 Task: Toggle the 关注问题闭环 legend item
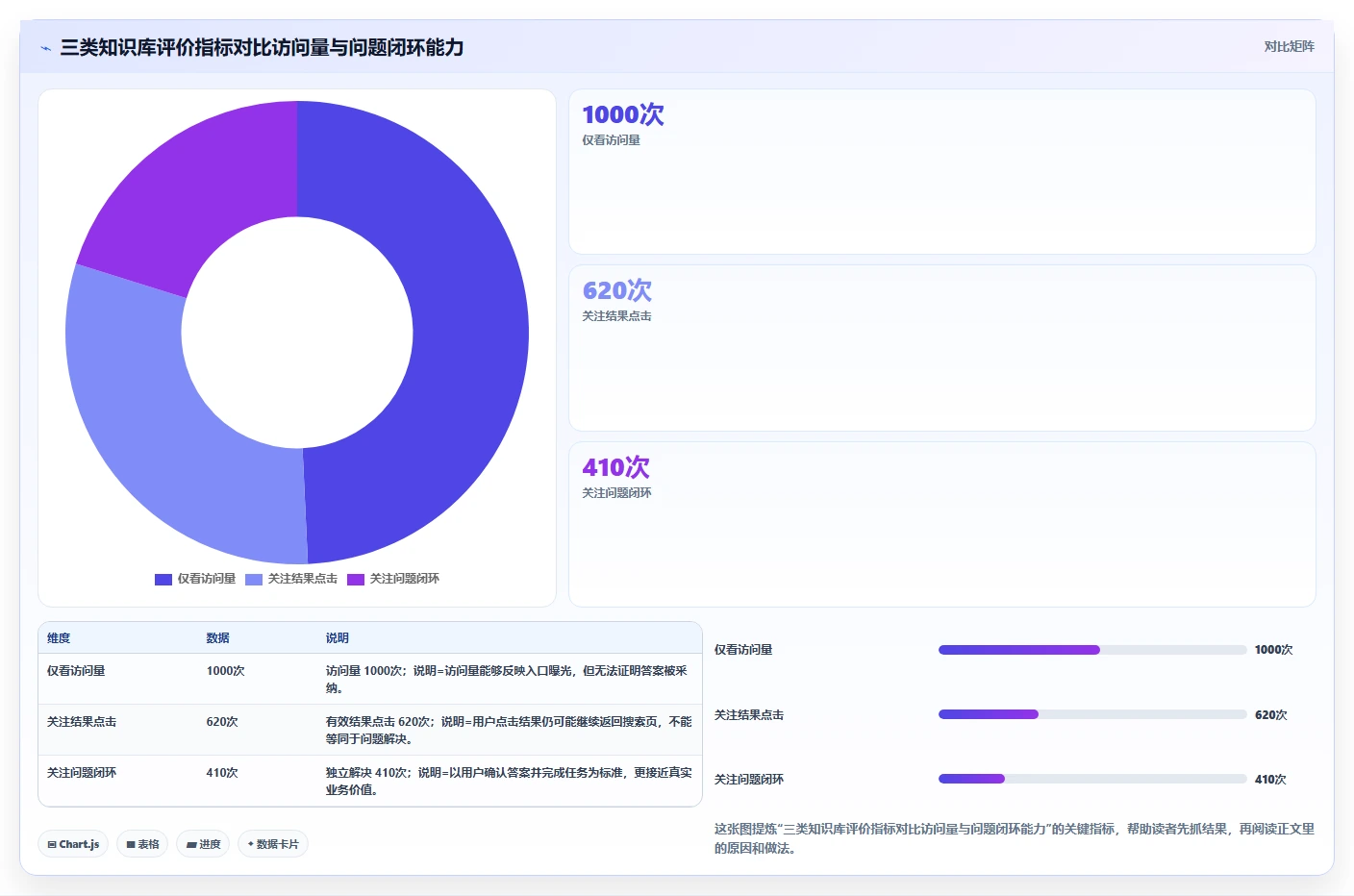coord(393,579)
